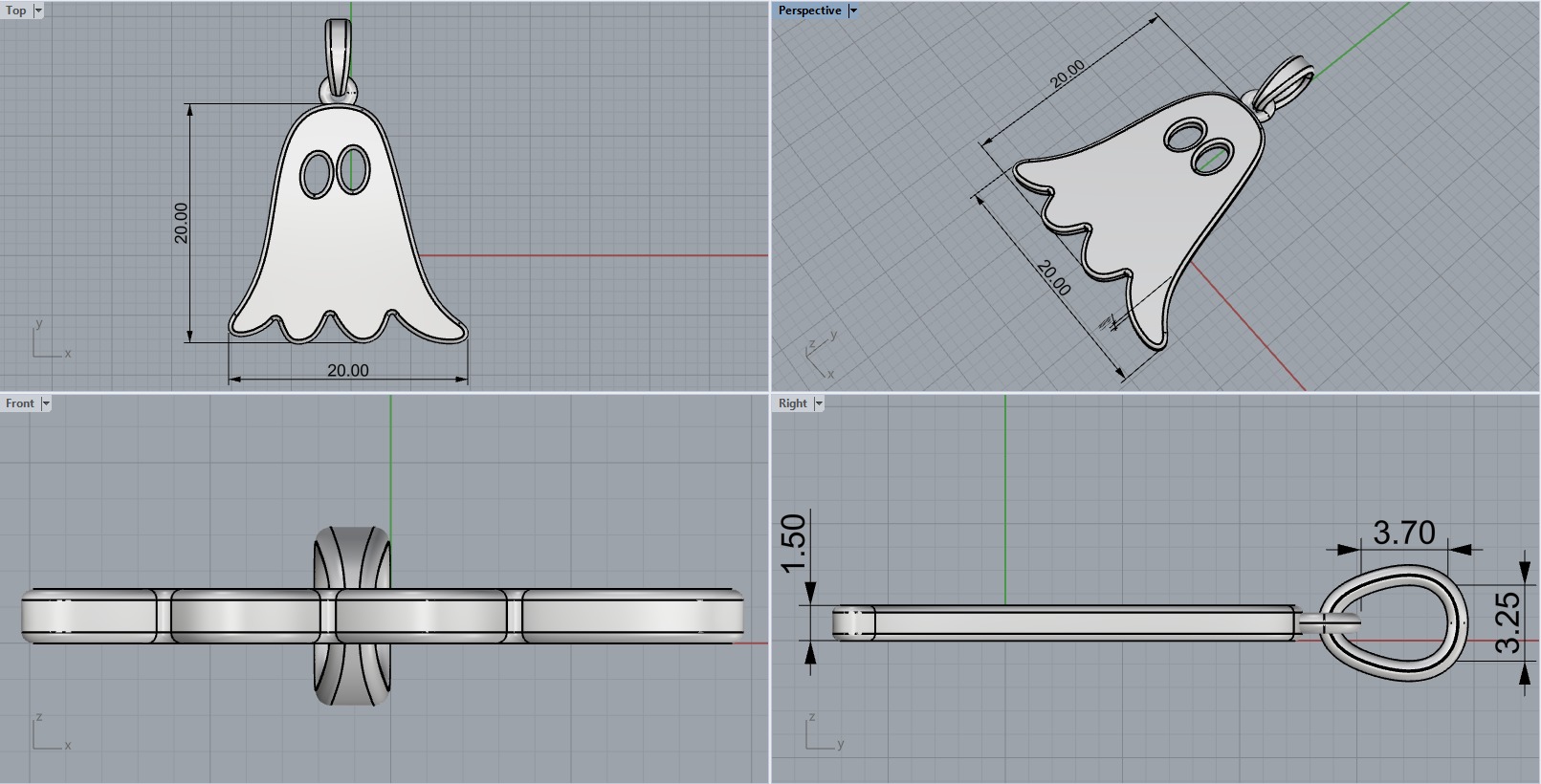Screen dimensions: 1541x784
Task: Activate the Right viewport title label
Action: 793,403
